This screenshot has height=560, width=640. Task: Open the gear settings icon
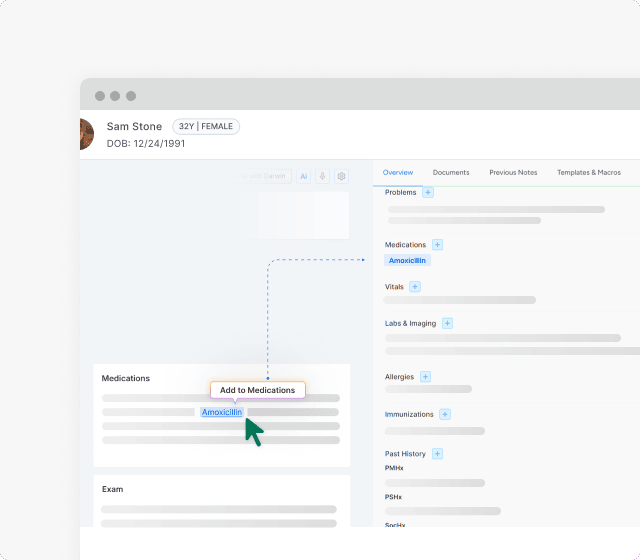341,176
